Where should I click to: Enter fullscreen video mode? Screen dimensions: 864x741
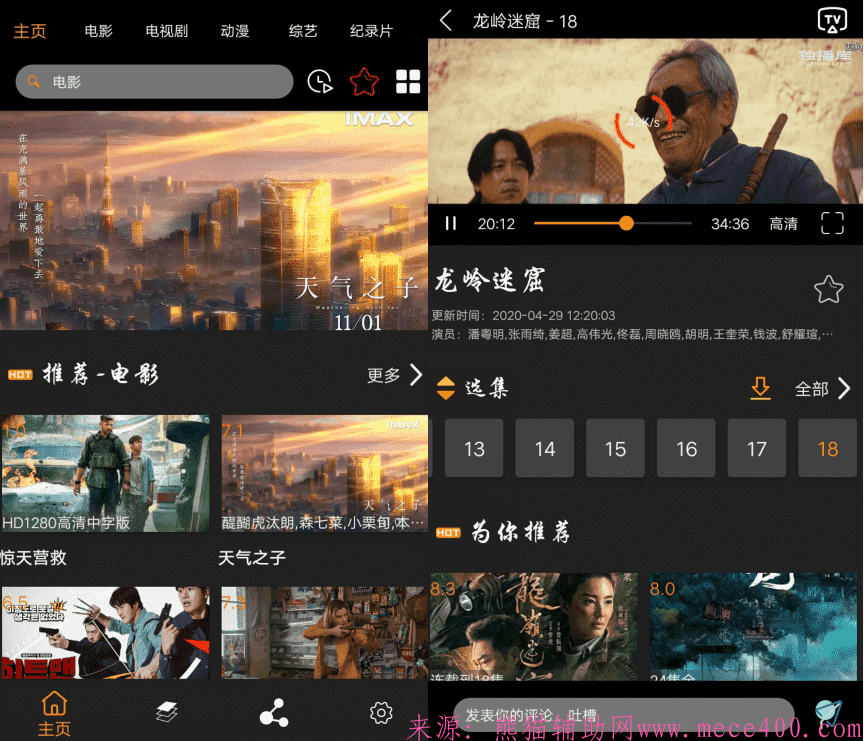(832, 223)
